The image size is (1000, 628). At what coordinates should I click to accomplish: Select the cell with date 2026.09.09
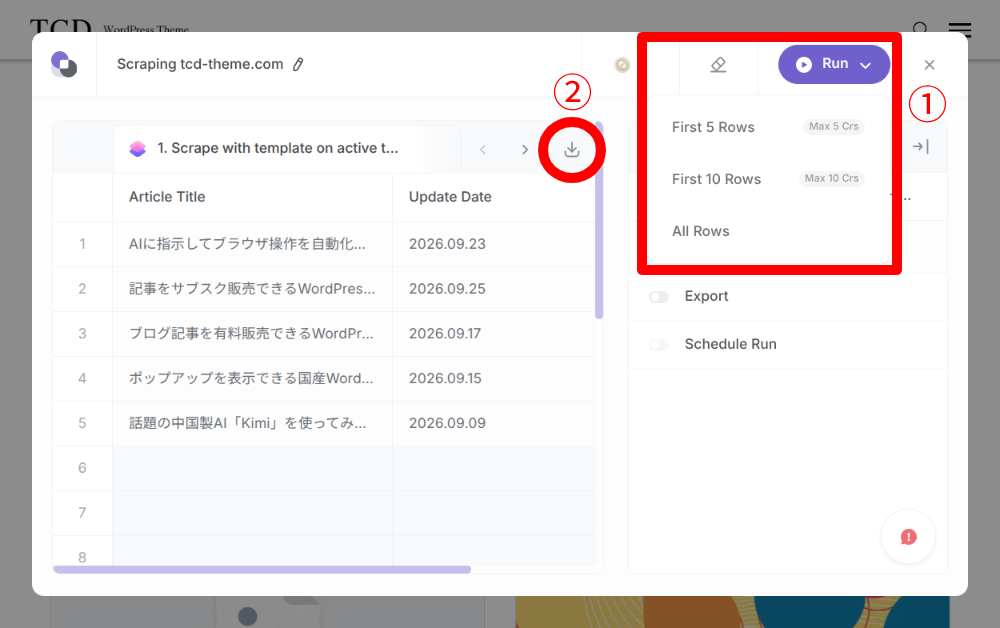(x=494, y=423)
